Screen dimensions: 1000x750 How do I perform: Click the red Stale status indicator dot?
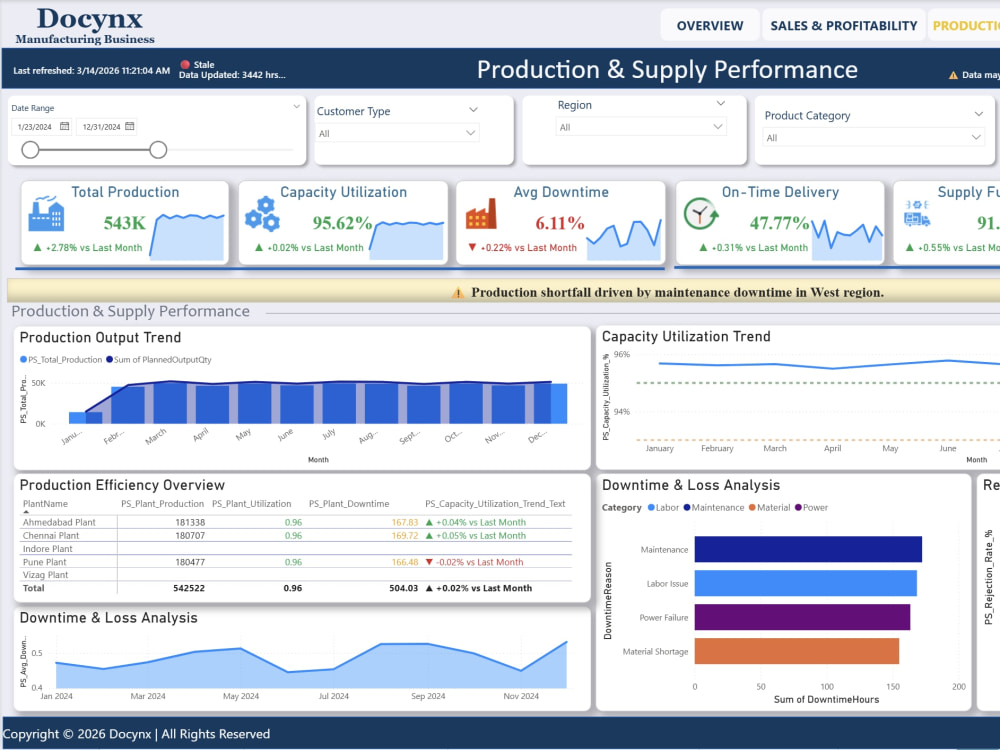185,64
